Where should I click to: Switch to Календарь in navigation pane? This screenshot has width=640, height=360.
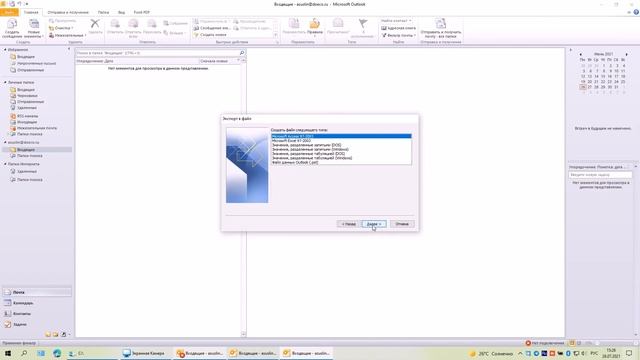[37, 303]
